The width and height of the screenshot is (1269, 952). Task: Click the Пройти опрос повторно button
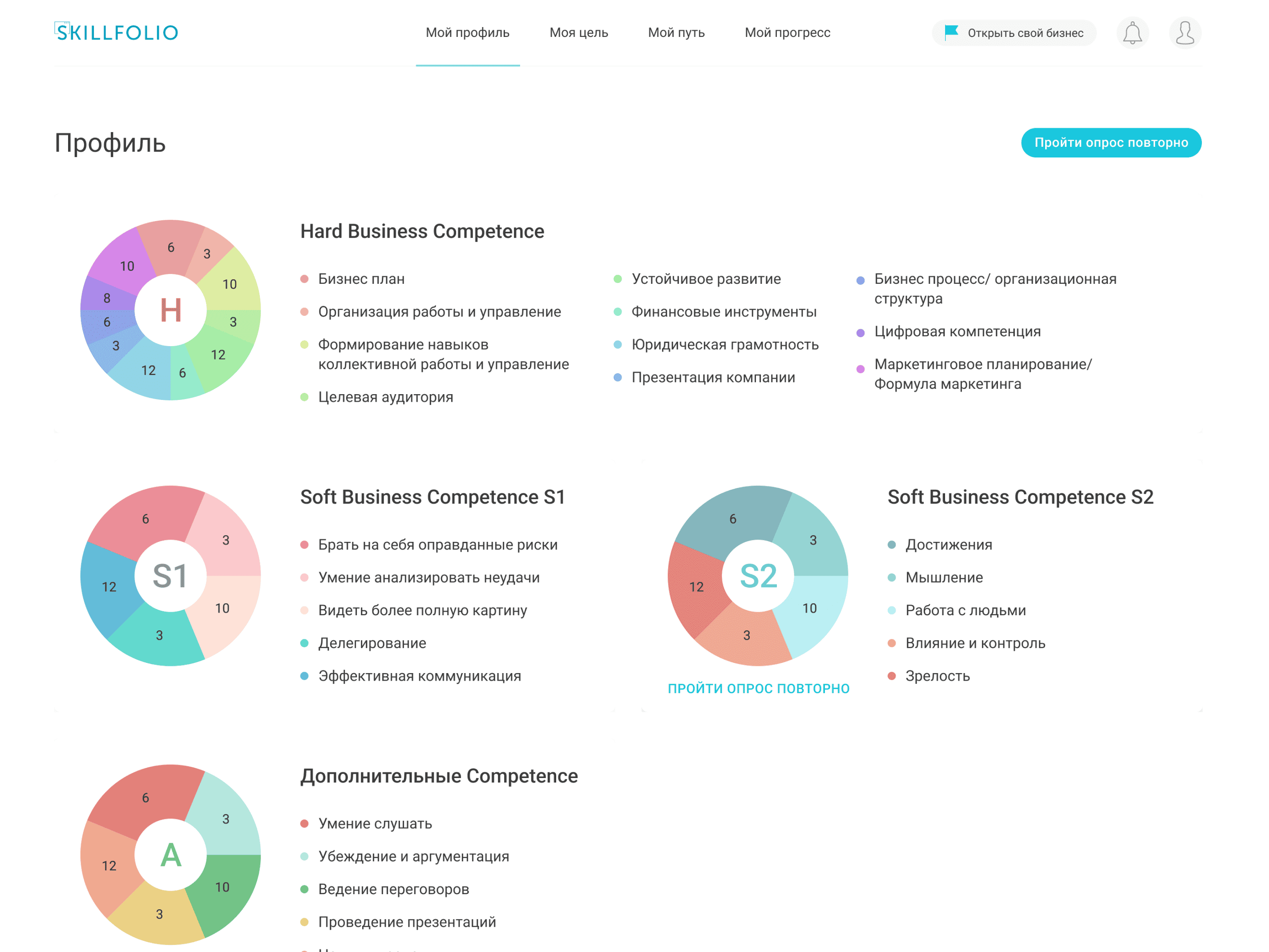pos(1111,143)
